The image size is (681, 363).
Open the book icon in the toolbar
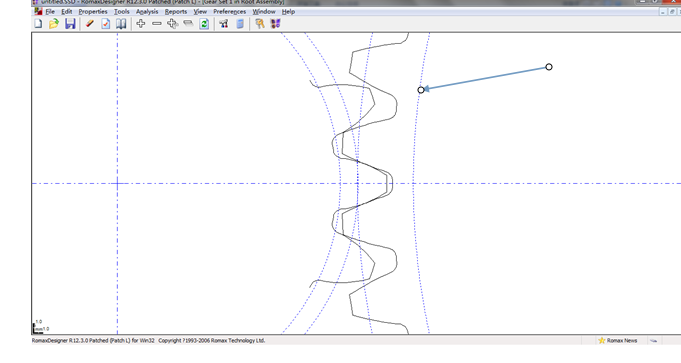point(121,24)
